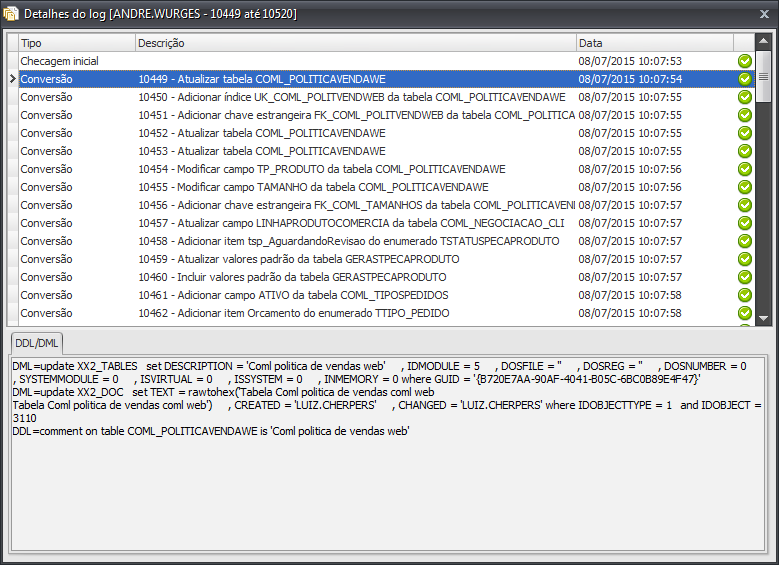Click green check icon on entry 10460
Image resolution: width=779 pixels, height=565 pixels.
tap(744, 277)
